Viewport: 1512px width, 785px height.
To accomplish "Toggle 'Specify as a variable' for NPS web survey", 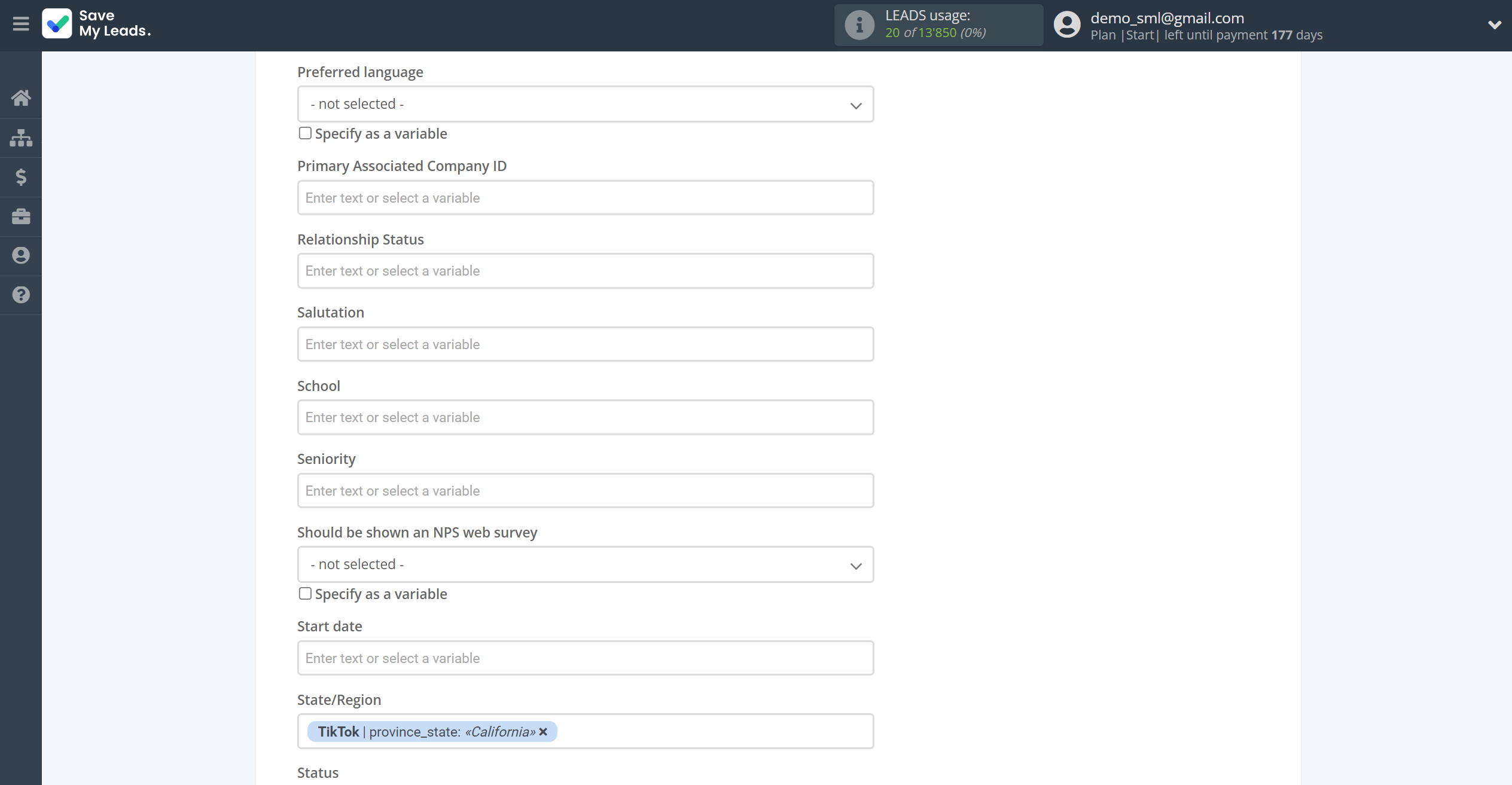I will pyautogui.click(x=305, y=594).
